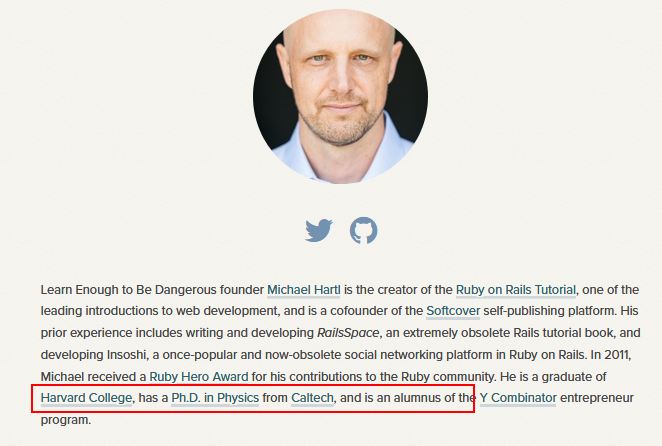
Task: Click the Harvard College link
Action: point(87,398)
